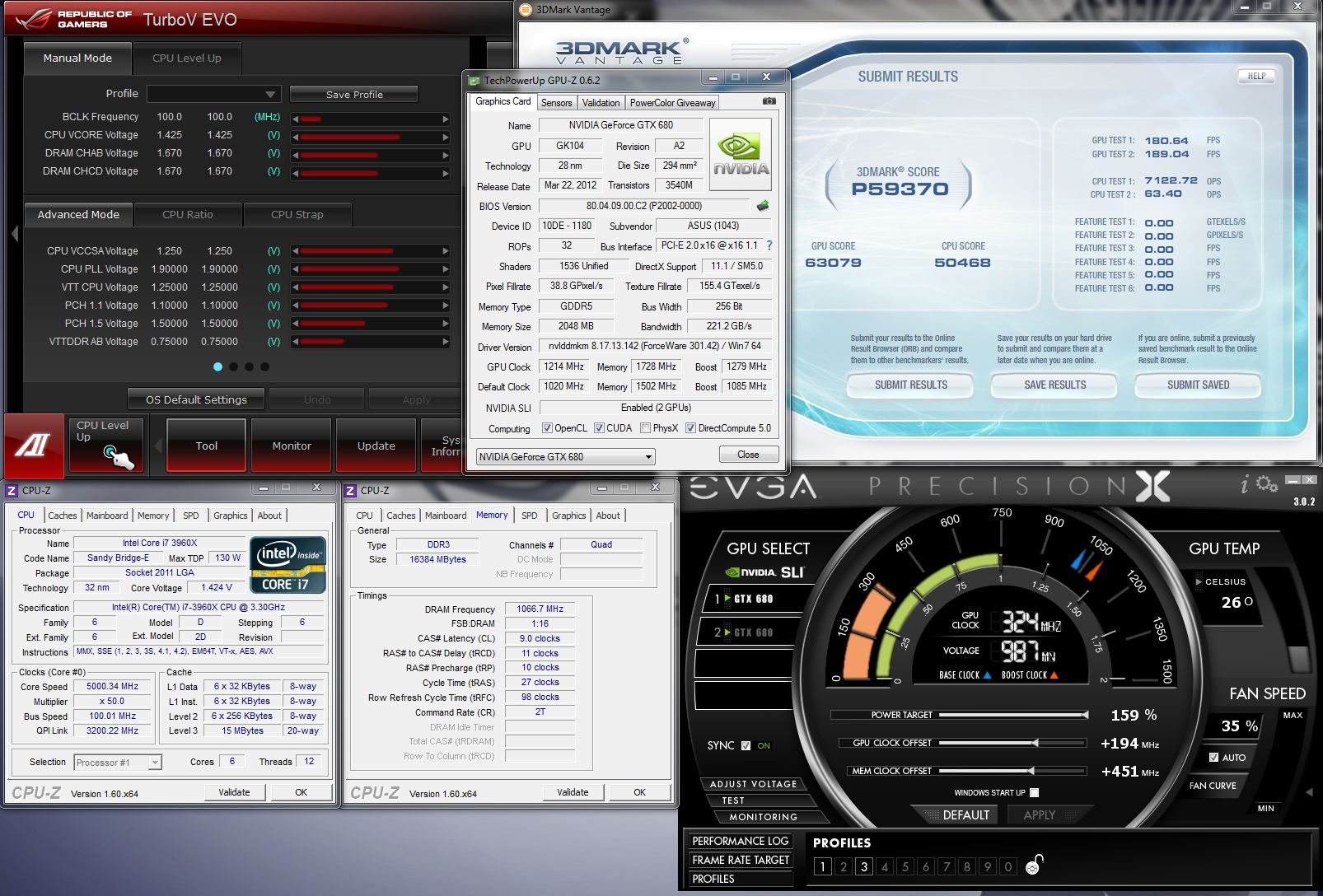Click right arrow of DRAM CHAB Voltage slider
The width and height of the screenshot is (1323, 896).
[446, 155]
